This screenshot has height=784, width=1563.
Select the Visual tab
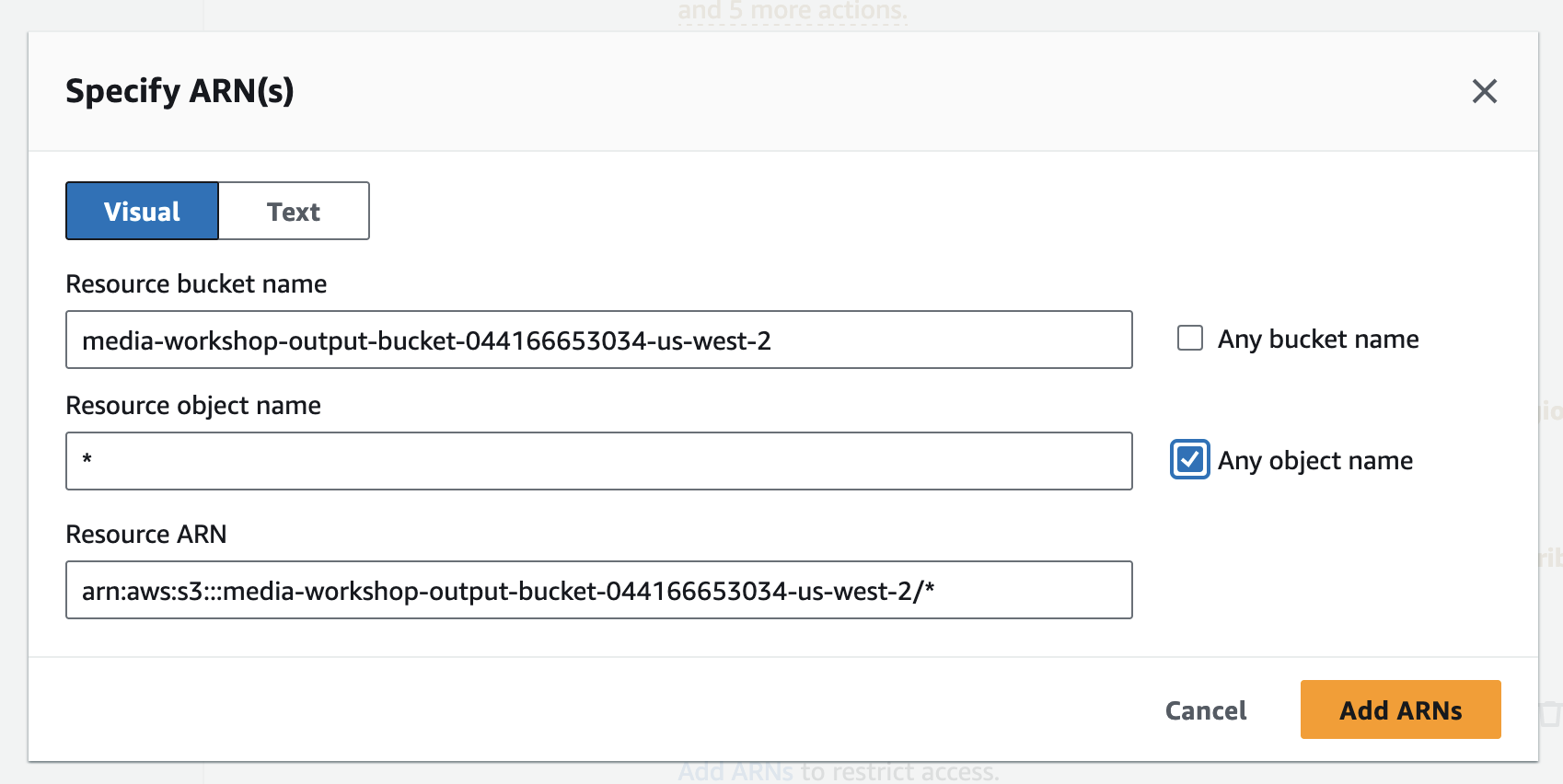point(143,212)
